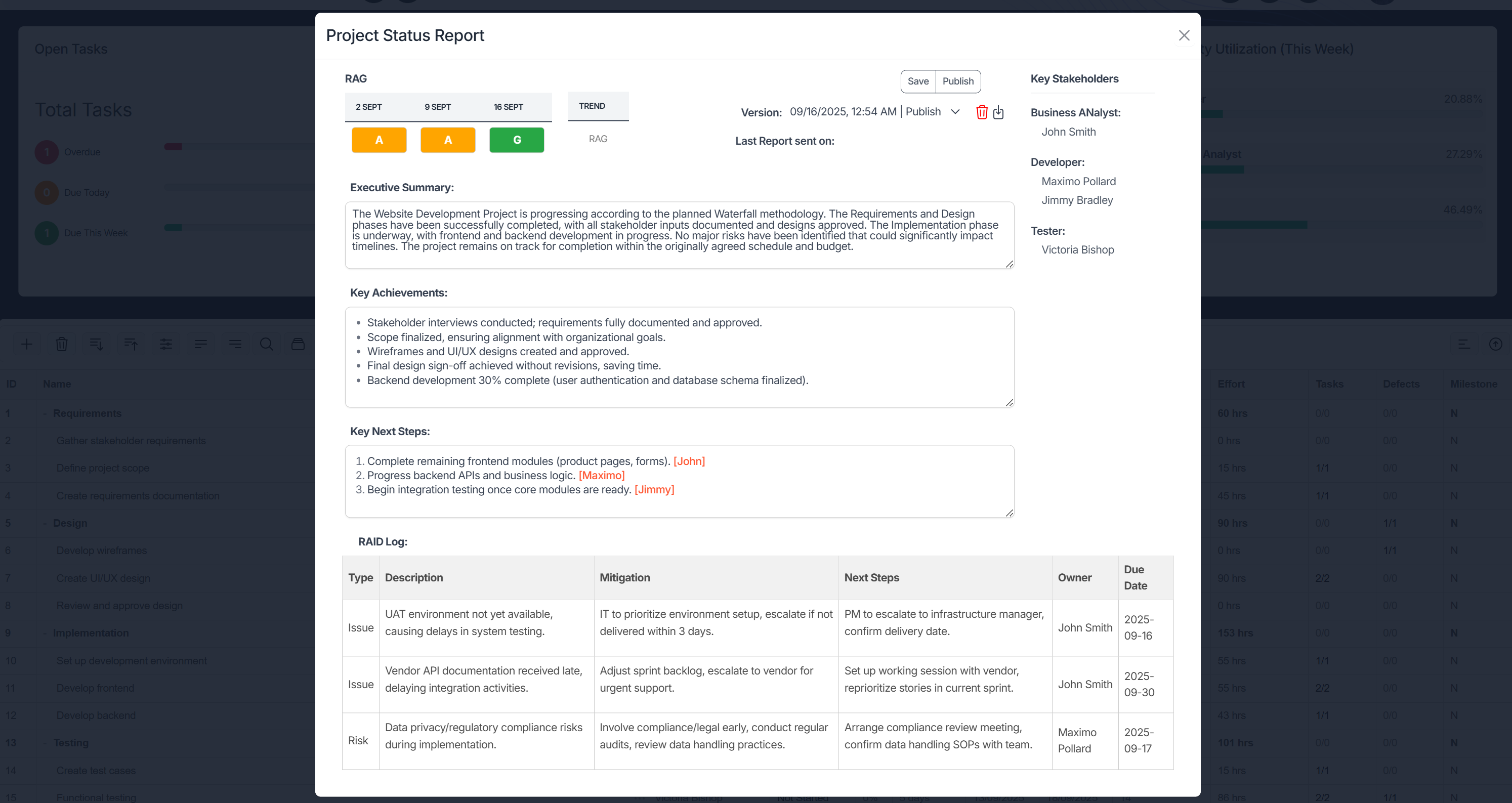Export the status report with the download icon
Viewport: 1512px width, 803px height.
(999, 112)
